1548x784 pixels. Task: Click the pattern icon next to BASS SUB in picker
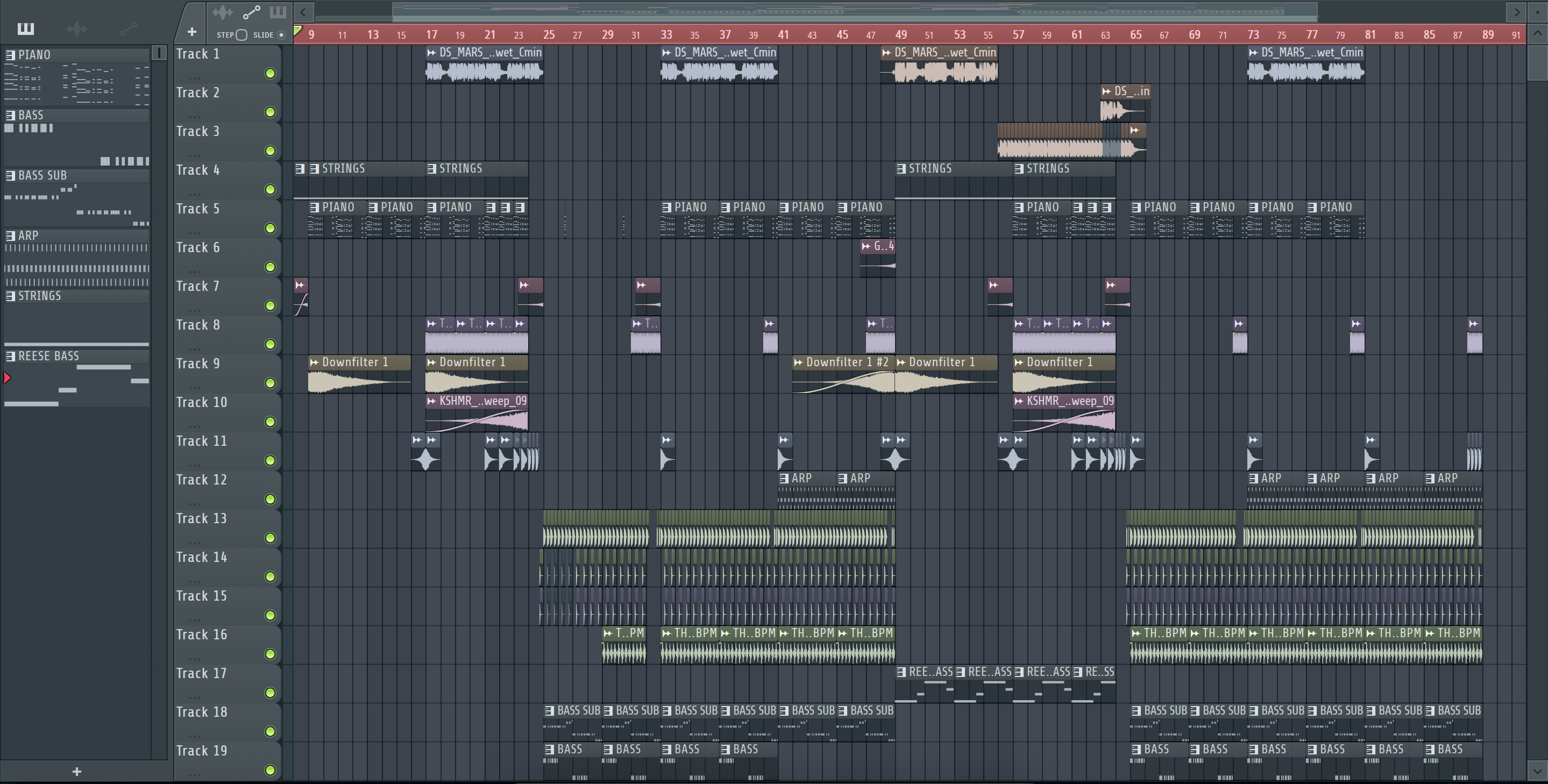[10, 175]
